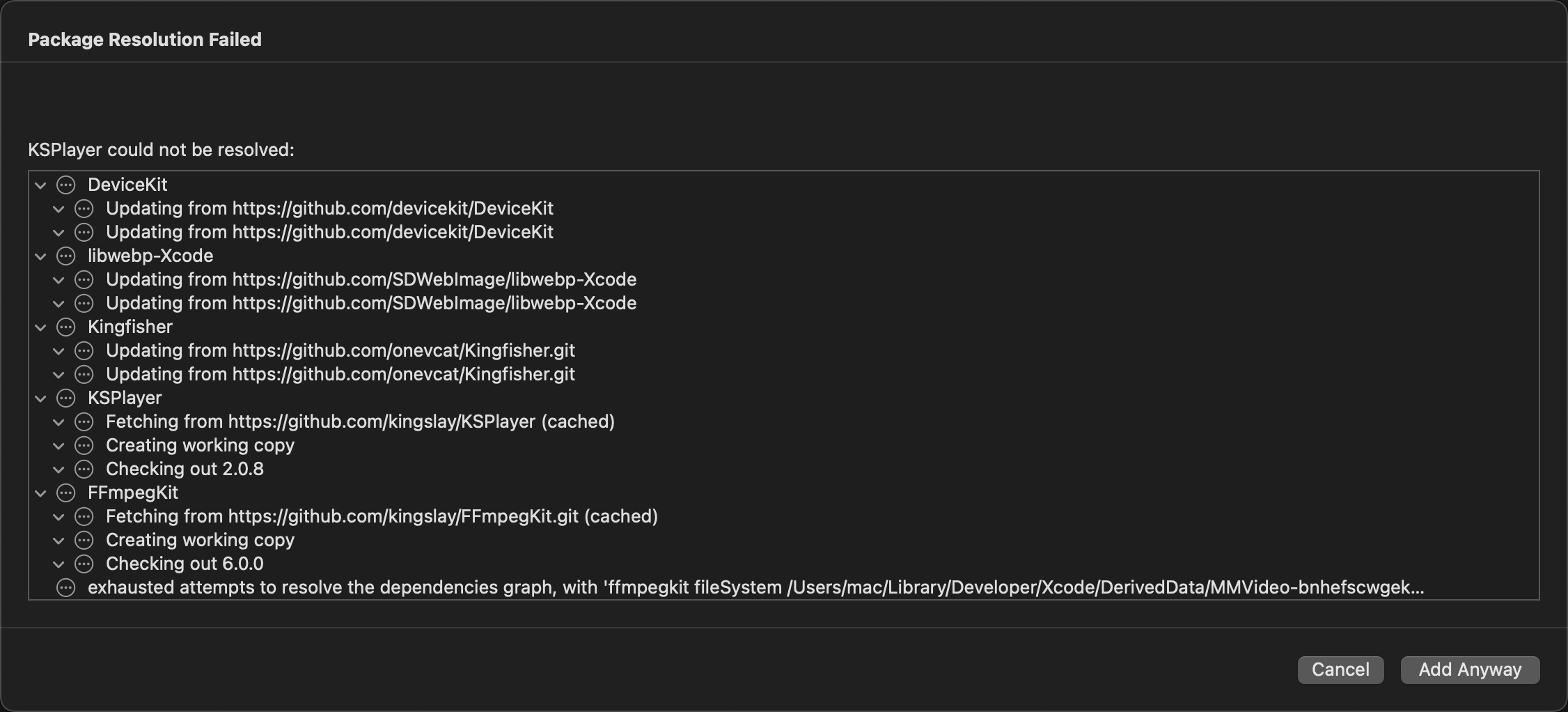
Task: Select the first DeviceKit updating entry
Action: [x=330, y=208]
